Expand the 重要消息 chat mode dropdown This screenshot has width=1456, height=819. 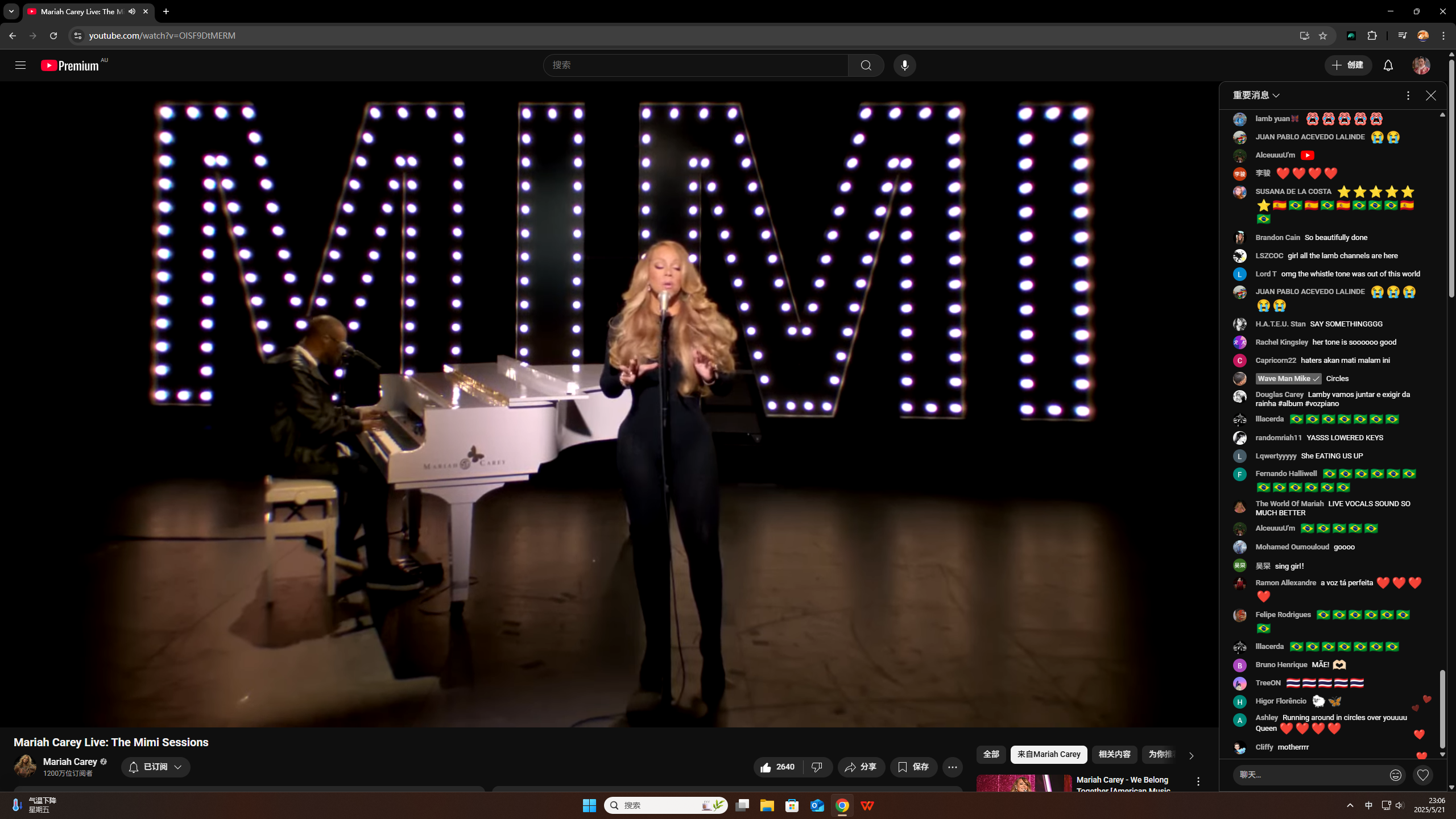click(x=1256, y=96)
